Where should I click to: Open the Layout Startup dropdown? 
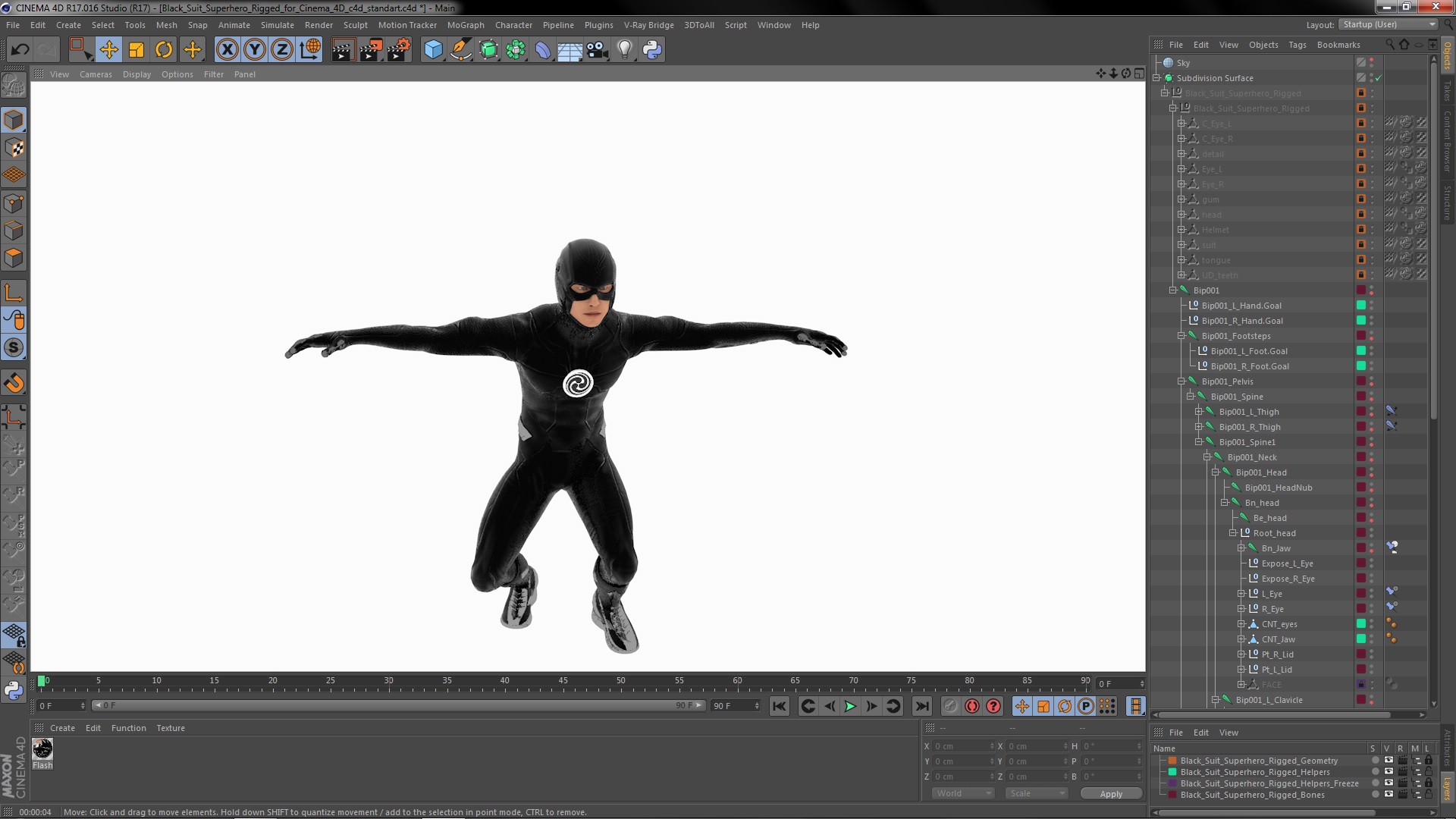pyautogui.click(x=1388, y=24)
